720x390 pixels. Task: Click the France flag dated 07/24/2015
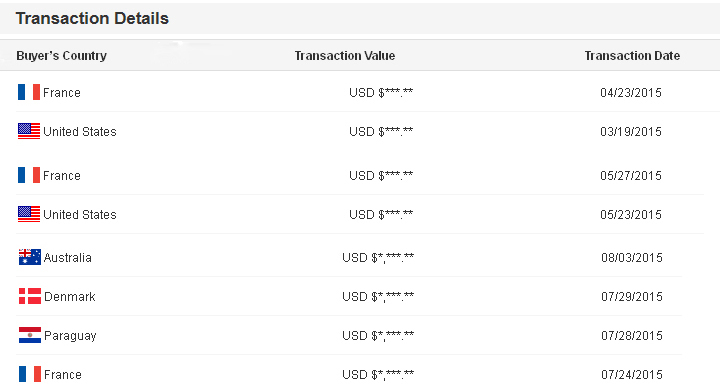pos(30,374)
